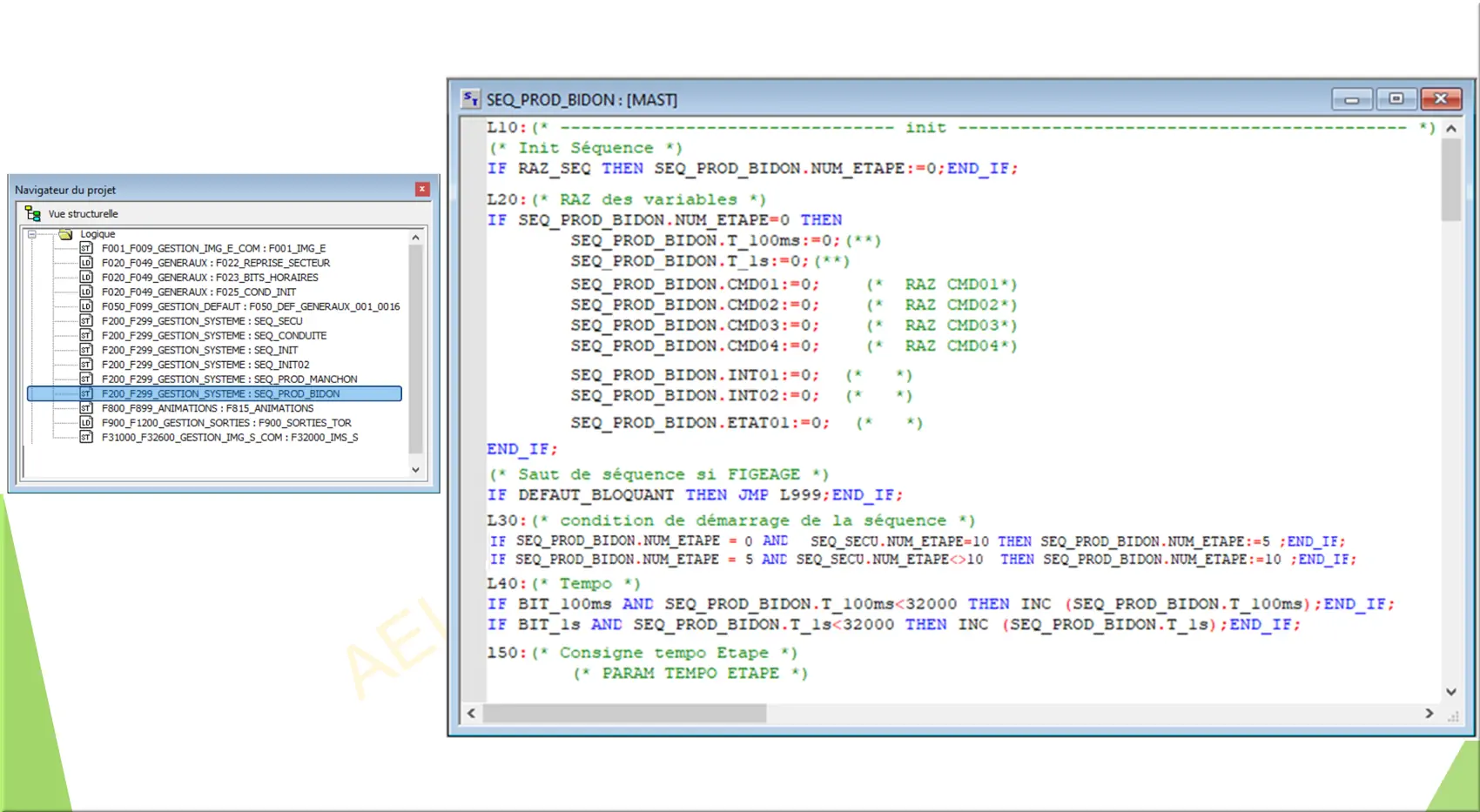Click editor vertical scrollbar down arrow
Screen dimensions: 1480x812
[1451, 692]
